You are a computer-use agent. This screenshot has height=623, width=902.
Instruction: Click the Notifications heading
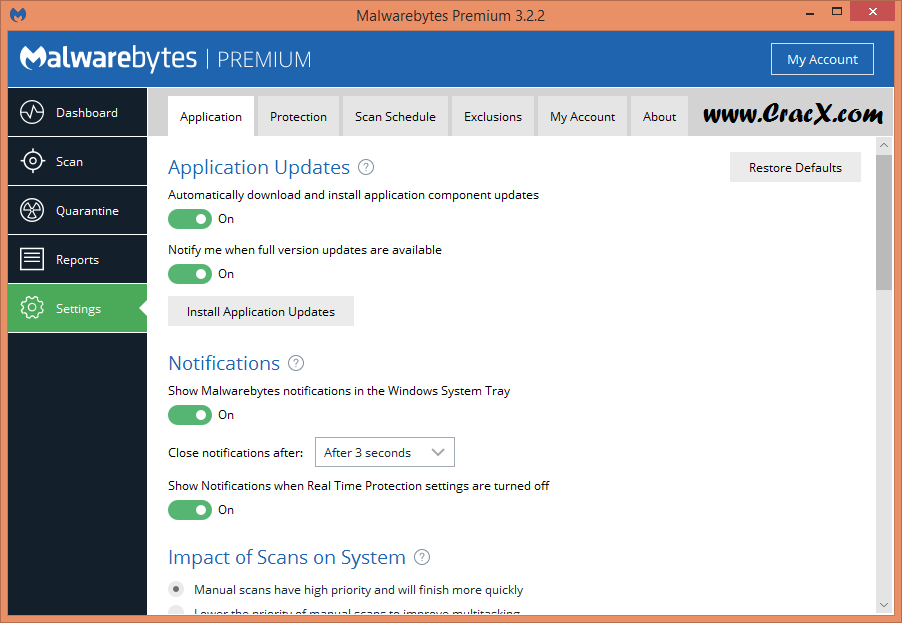224,364
